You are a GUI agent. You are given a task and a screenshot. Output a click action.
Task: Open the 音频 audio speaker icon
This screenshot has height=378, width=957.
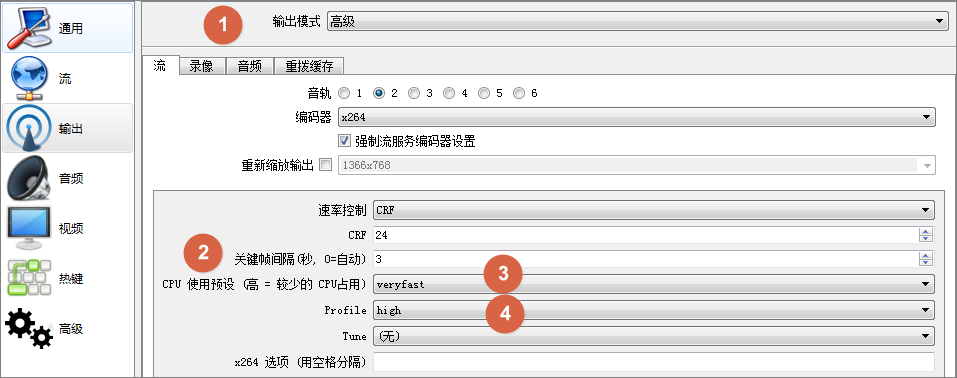click(27, 178)
